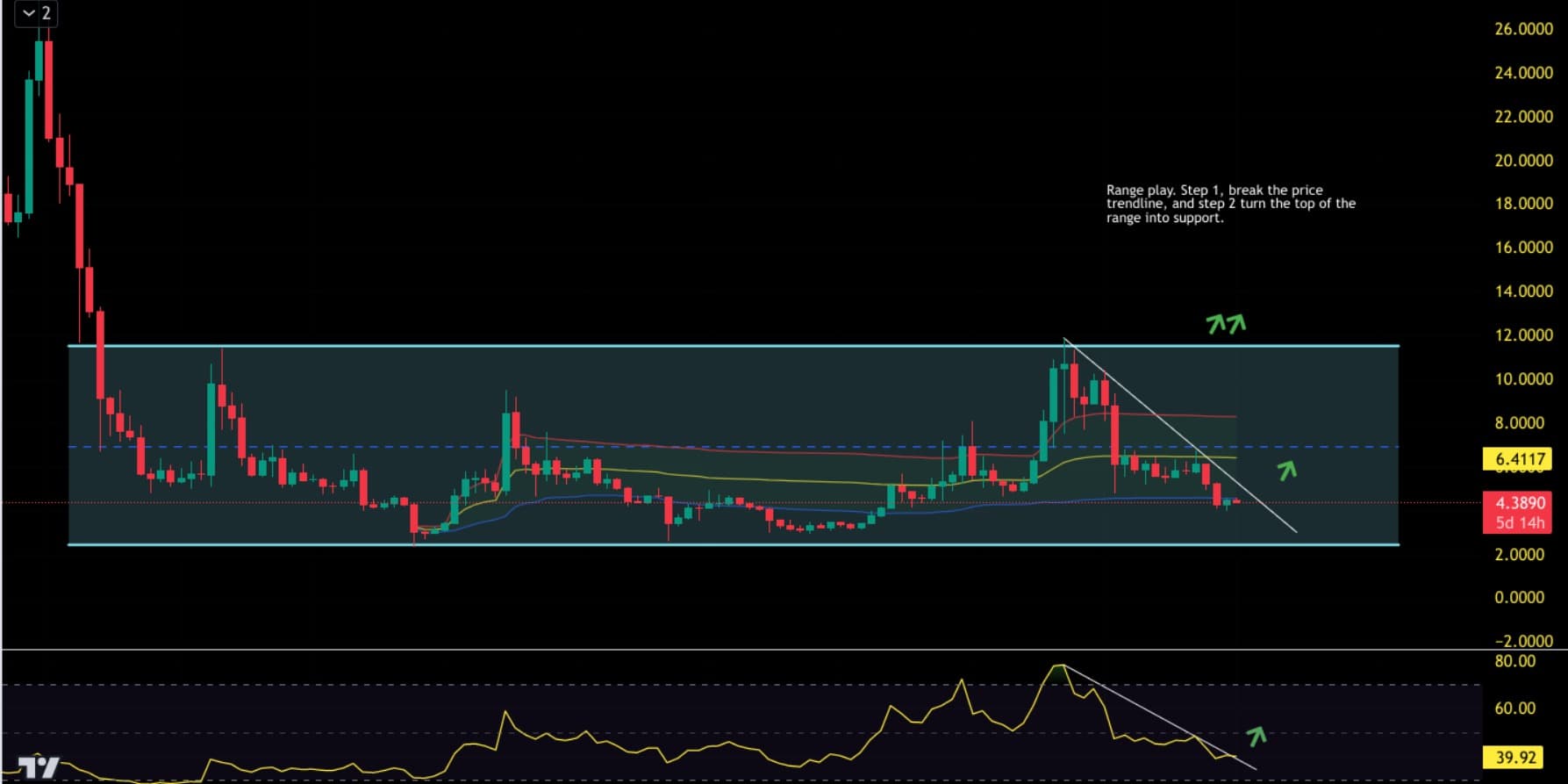Select the red 4.3890 current price label
Viewport: 1568px width, 784px height.
pos(1521,503)
